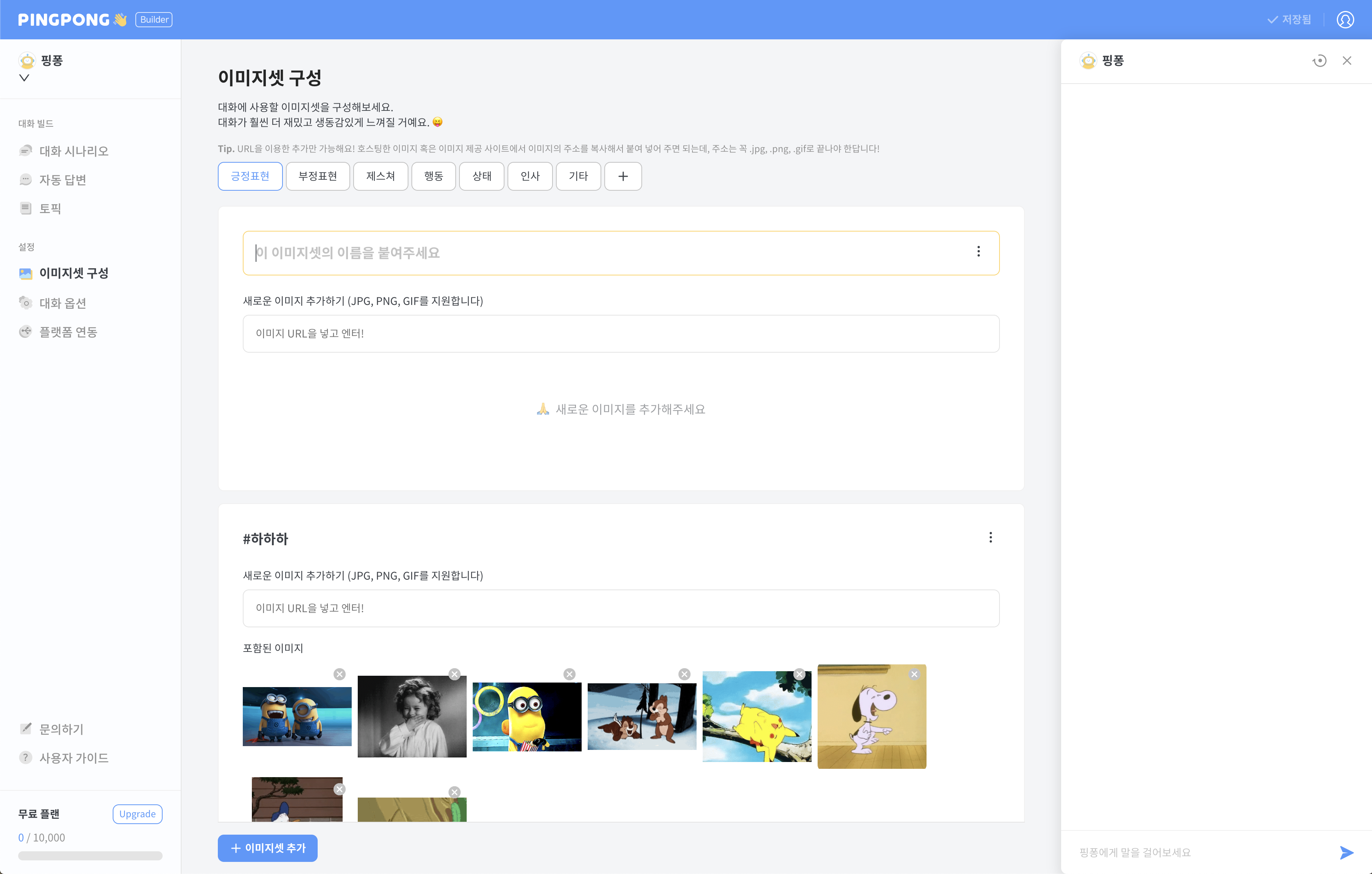Viewport: 1372px width, 874px height.
Task: Open the kebab menu of the unnamed imageset
Action: click(978, 252)
